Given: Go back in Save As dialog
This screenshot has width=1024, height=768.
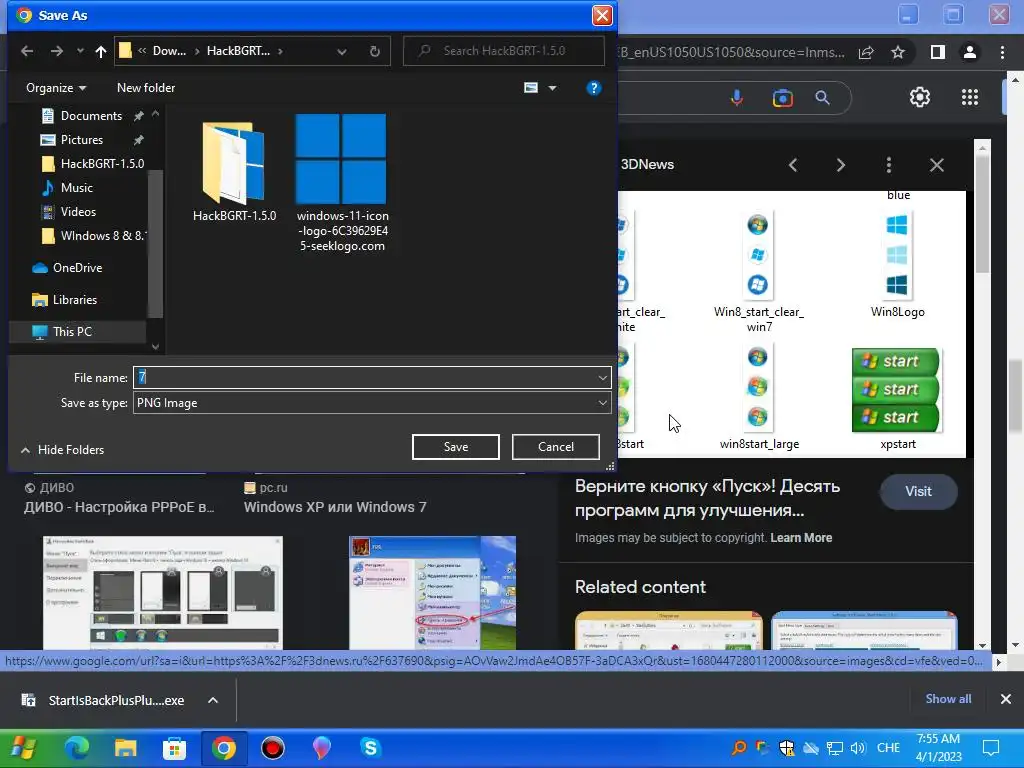Looking at the screenshot, I should [x=27, y=51].
